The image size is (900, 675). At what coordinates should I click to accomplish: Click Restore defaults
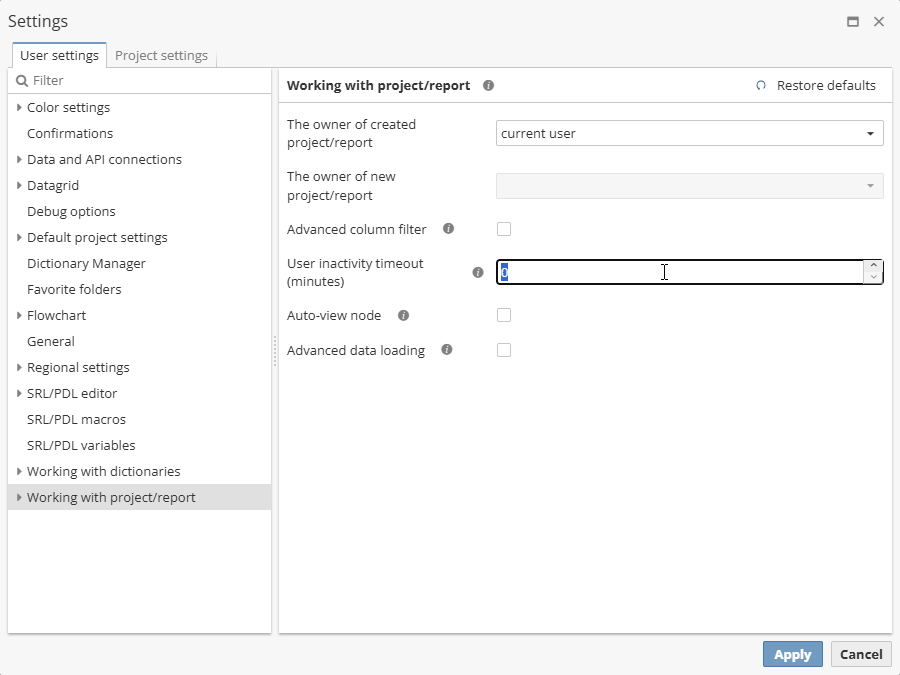(816, 86)
